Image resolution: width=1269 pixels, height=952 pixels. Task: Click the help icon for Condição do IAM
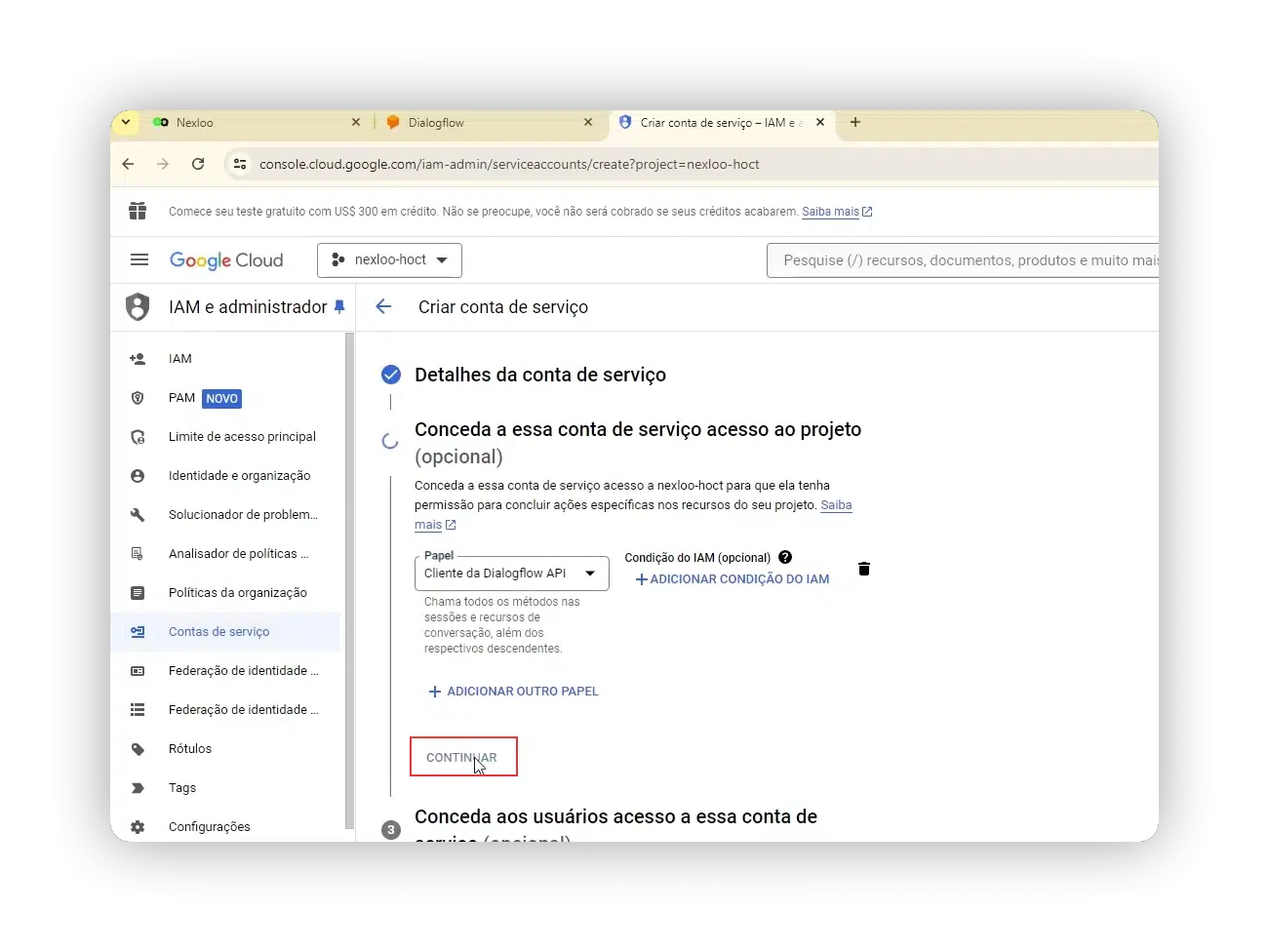pyautogui.click(x=785, y=557)
